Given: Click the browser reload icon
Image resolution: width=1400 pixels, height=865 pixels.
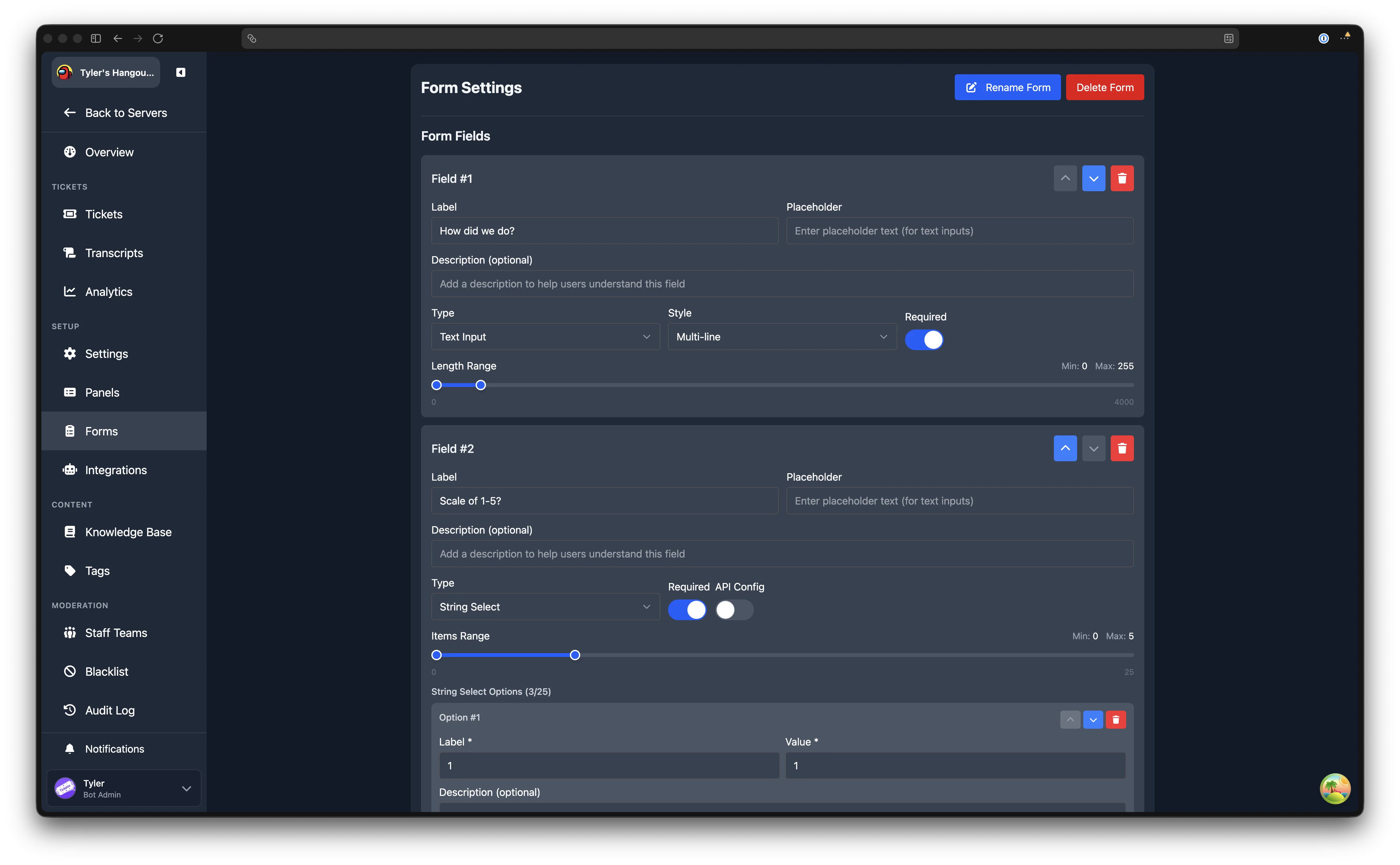Looking at the screenshot, I should (158, 38).
